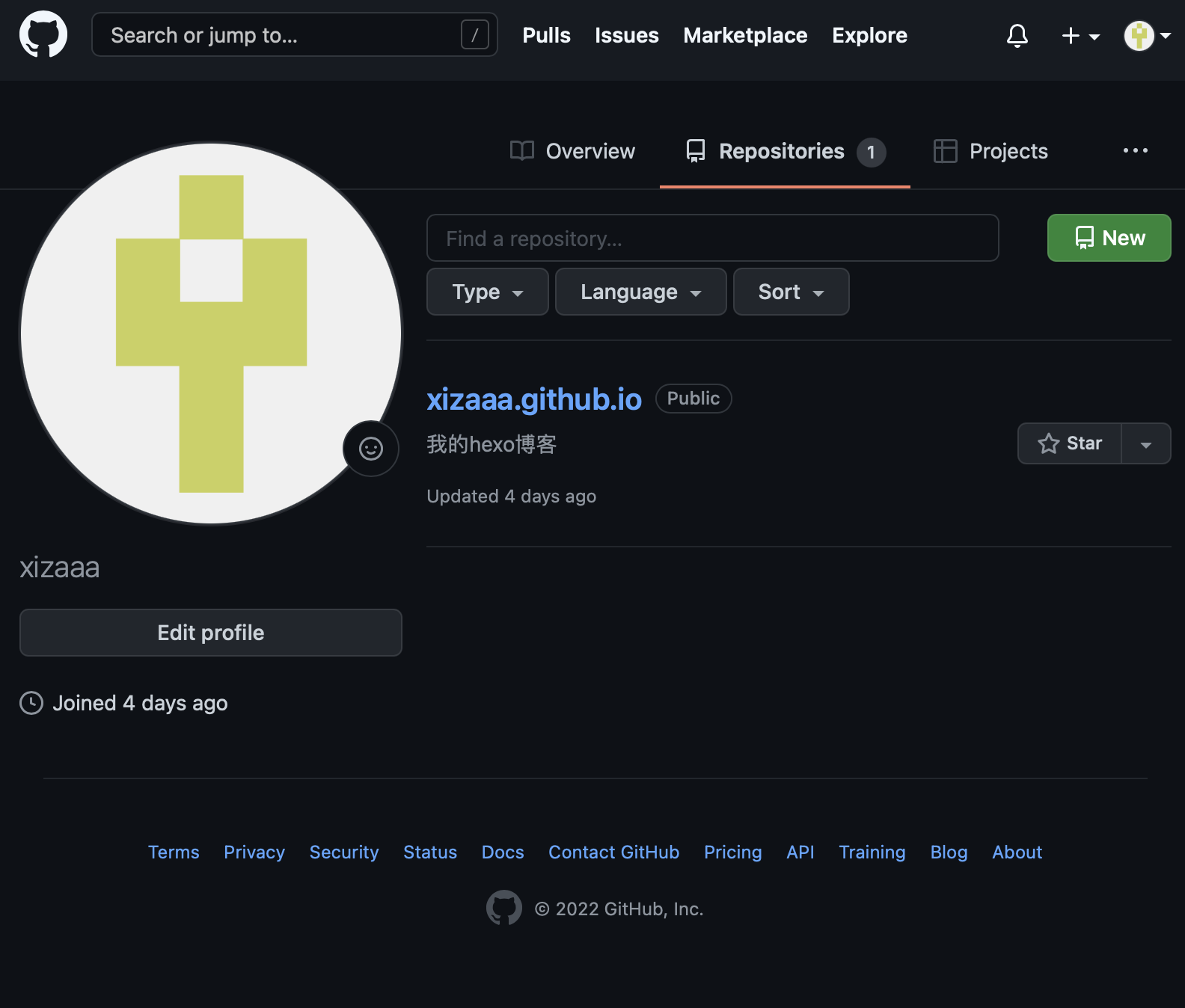Open the Blog footer link
The height and width of the screenshot is (1008, 1185).
click(x=949, y=852)
